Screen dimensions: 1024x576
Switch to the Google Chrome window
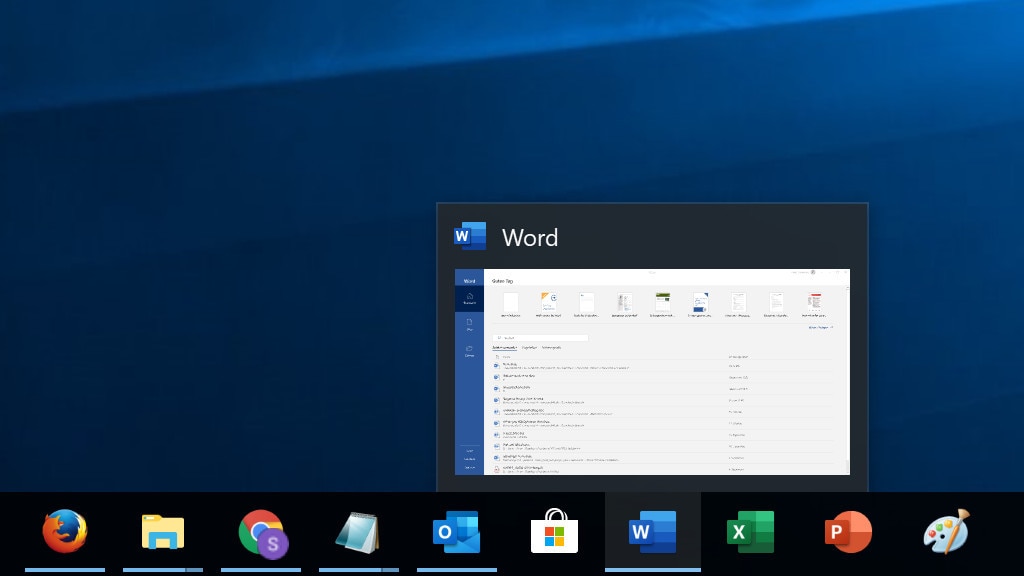259,532
